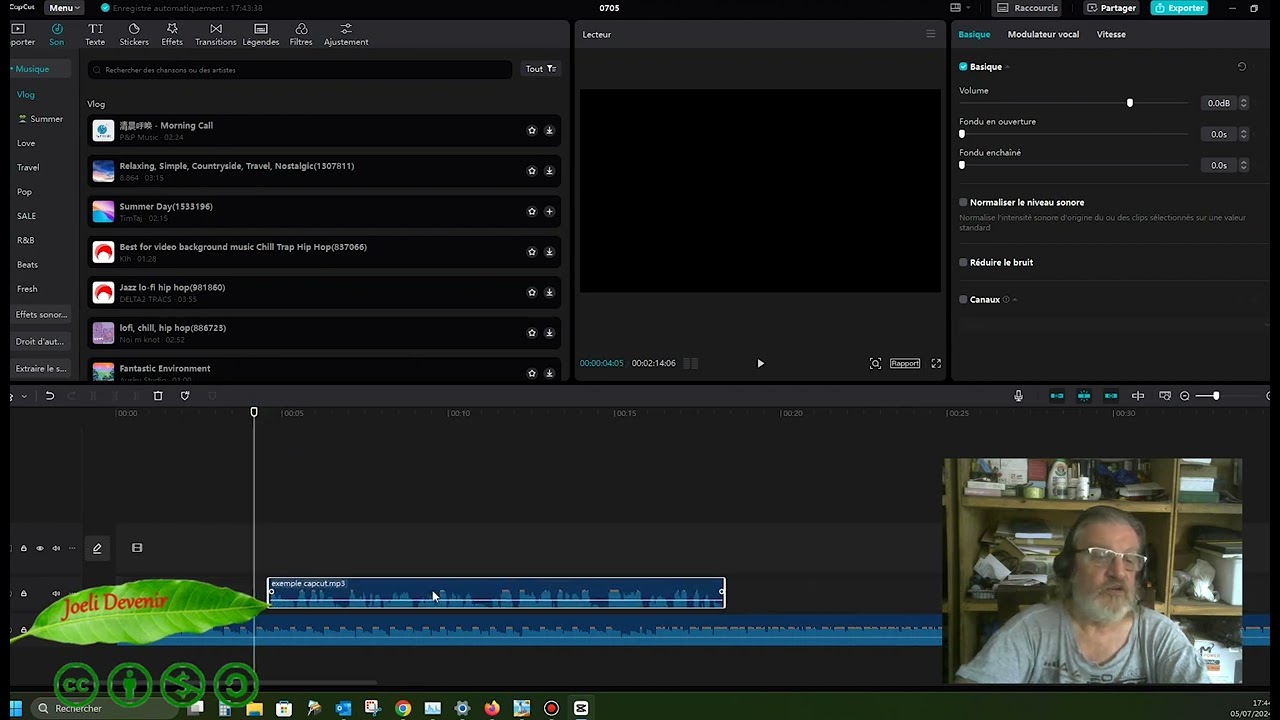Click the timeline zoom slider

(1216, 396)
